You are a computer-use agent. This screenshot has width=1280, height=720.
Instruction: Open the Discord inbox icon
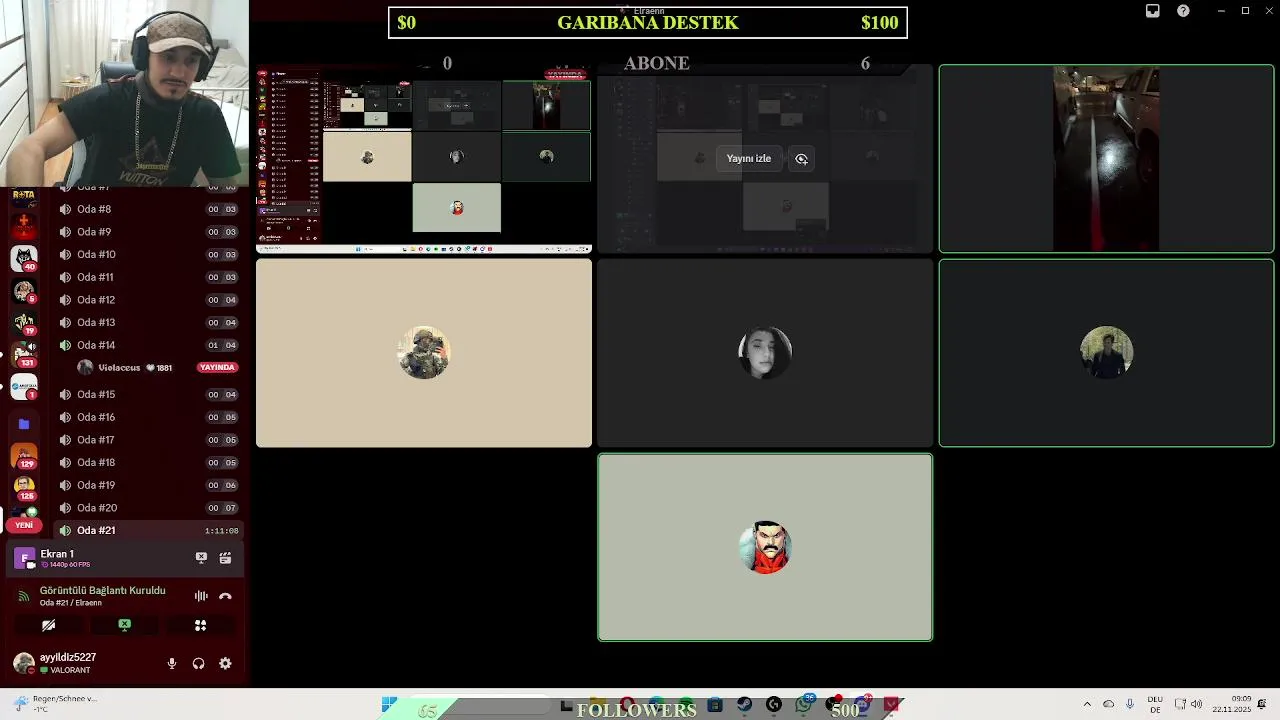click(1152, 11)
